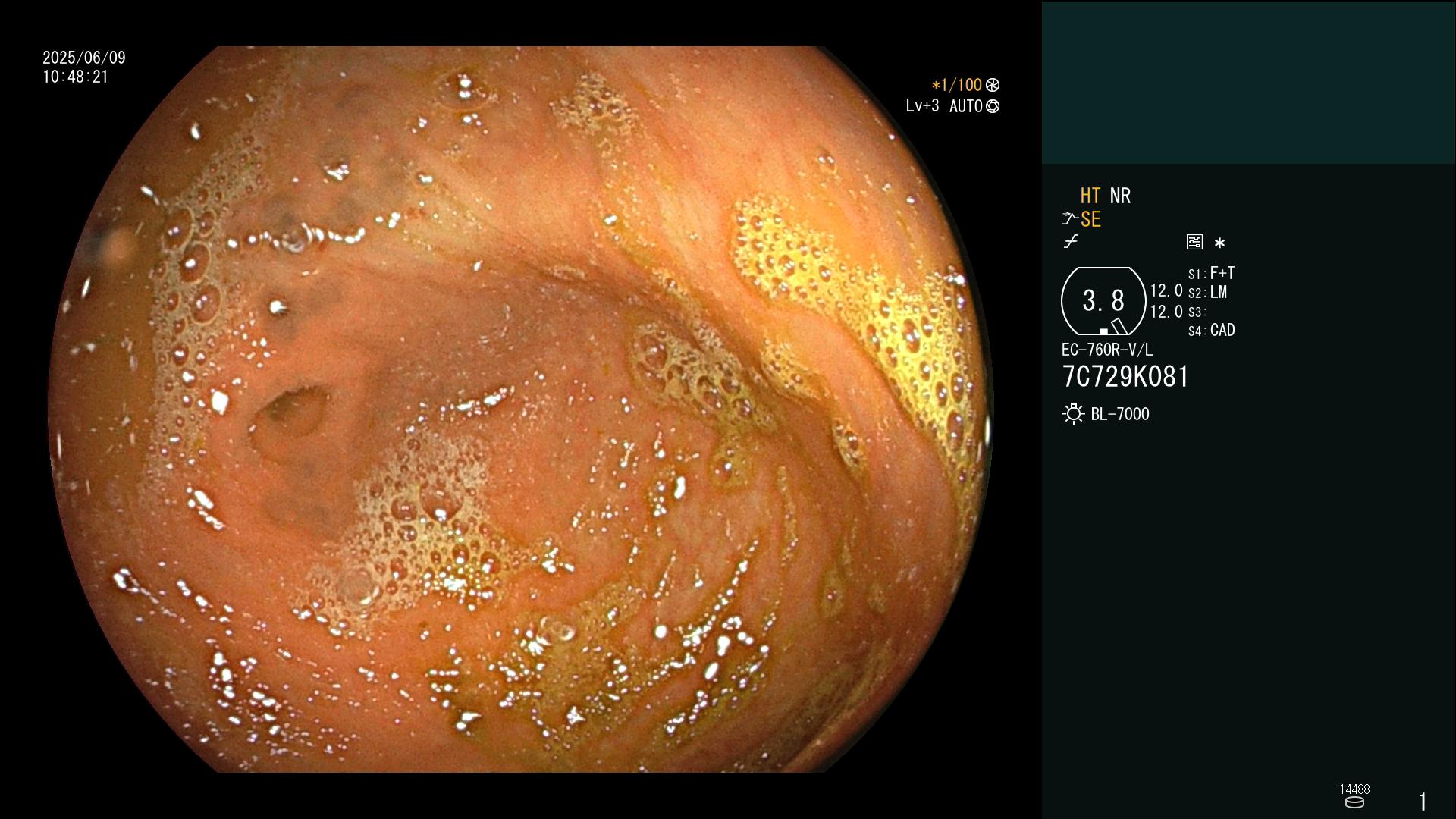
Task: Click the lower 12.0 value
Action: pos(1166,312)
